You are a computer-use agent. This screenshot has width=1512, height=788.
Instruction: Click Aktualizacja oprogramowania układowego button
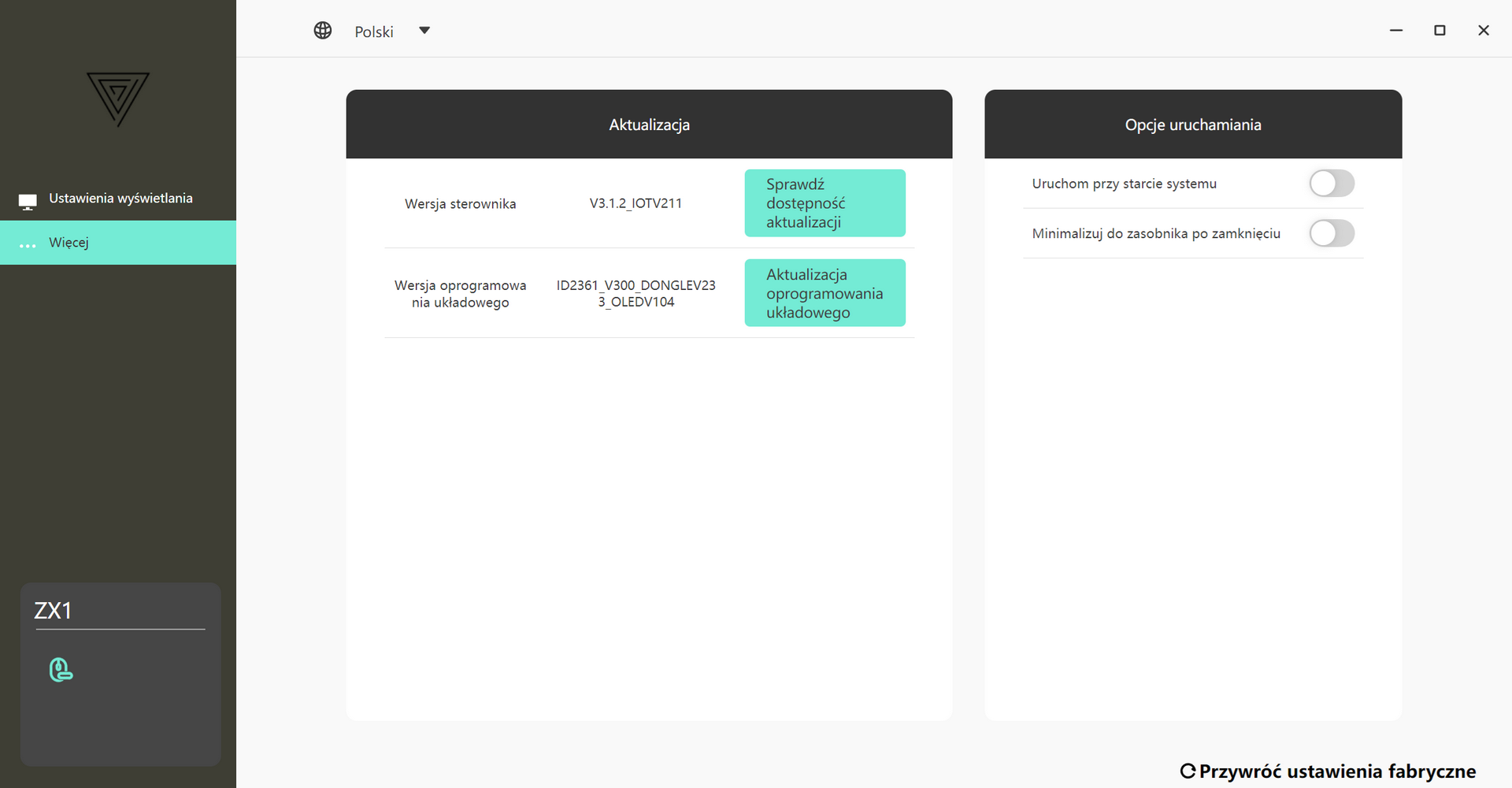point(825,293)
